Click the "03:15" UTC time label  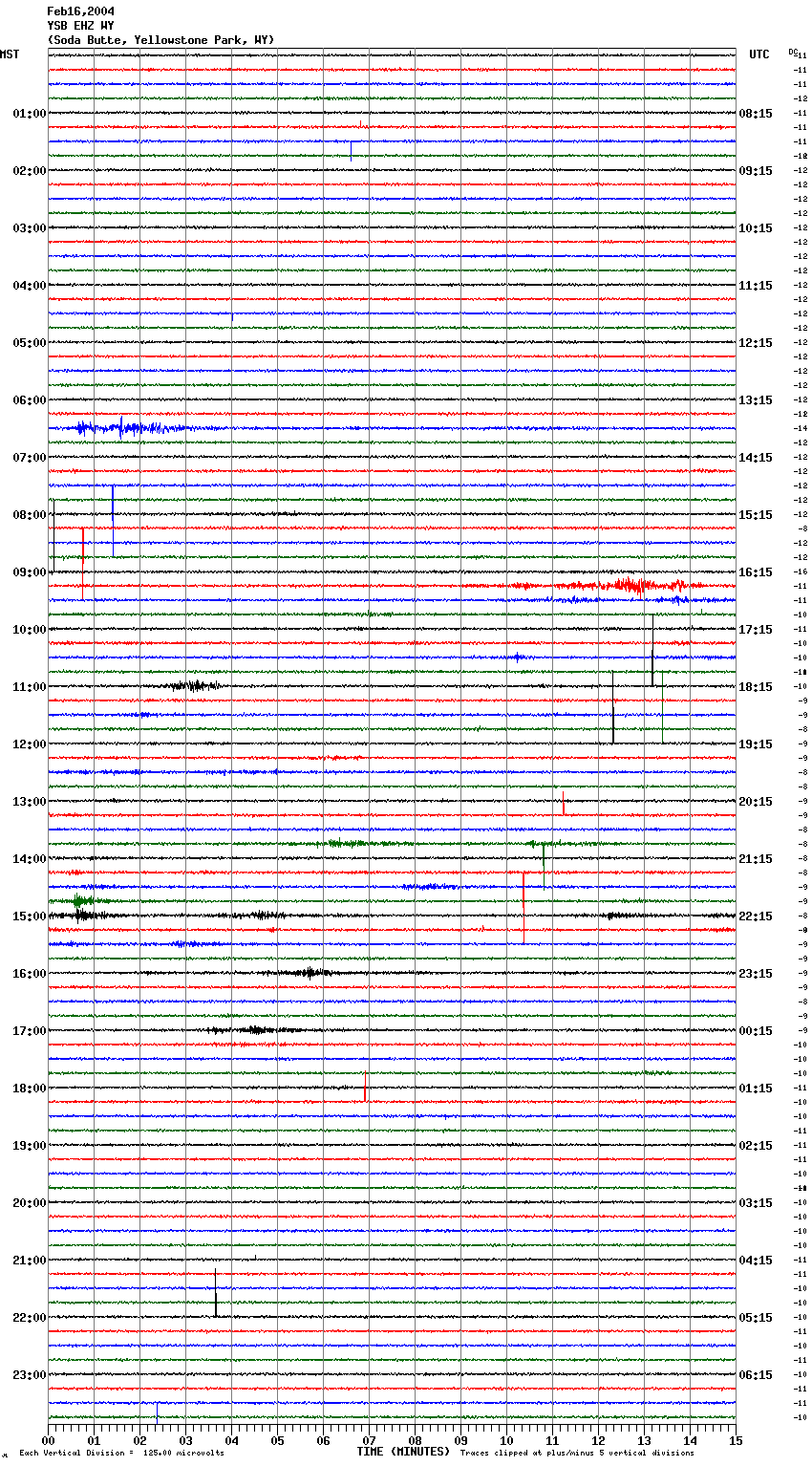point(756,1203)
